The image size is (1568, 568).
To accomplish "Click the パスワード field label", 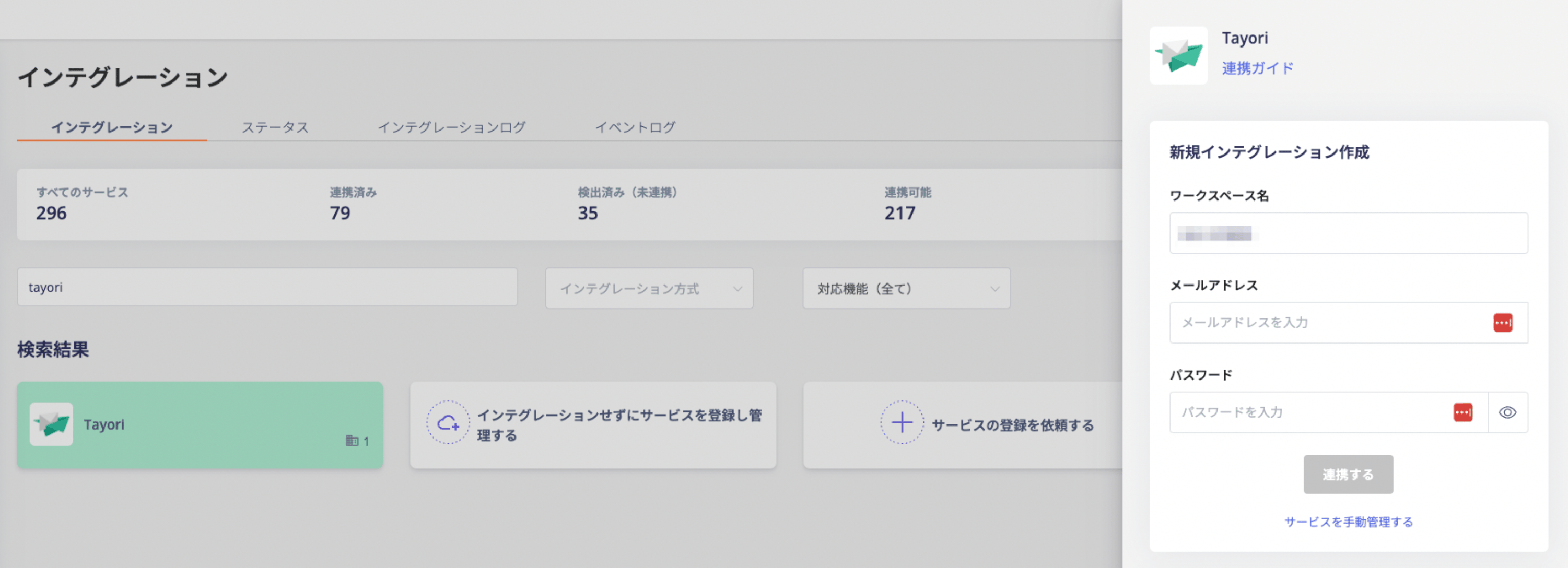I will (x=1201, y=375).
